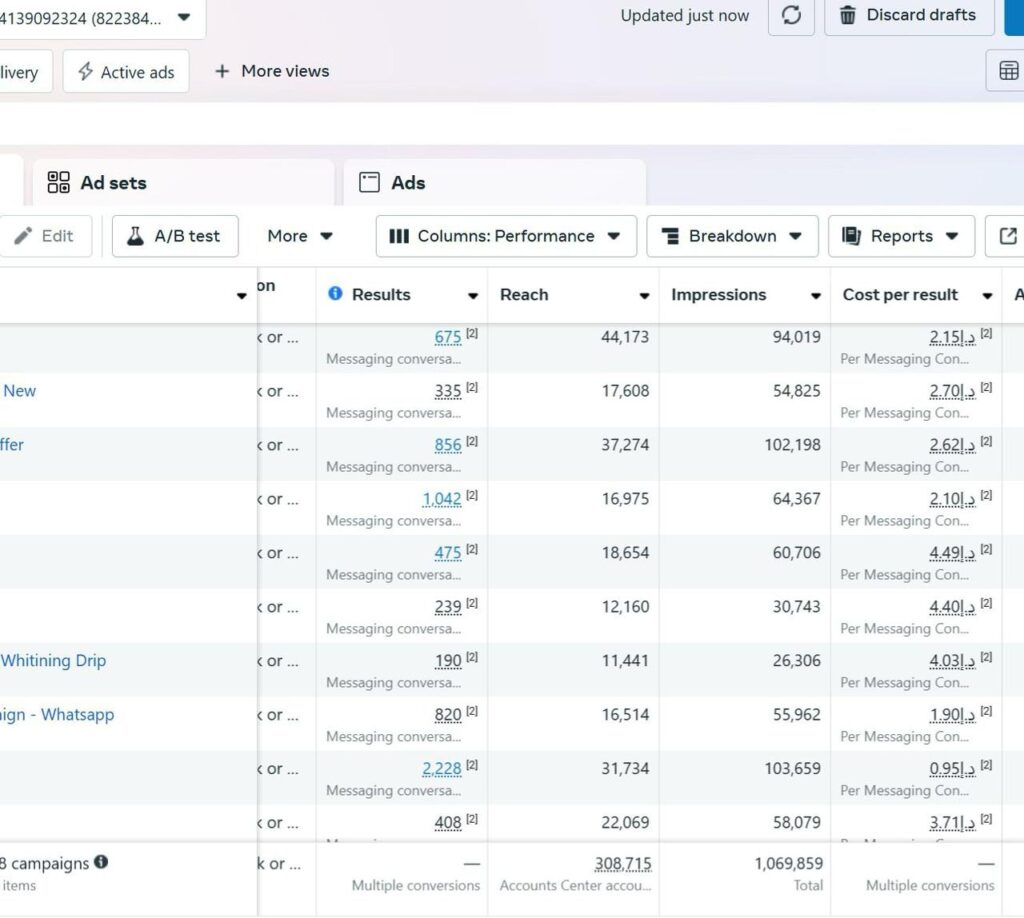Click Discard drafts button
The image size is (1024, 918).
pyautogui.click(x=908, y=16)
